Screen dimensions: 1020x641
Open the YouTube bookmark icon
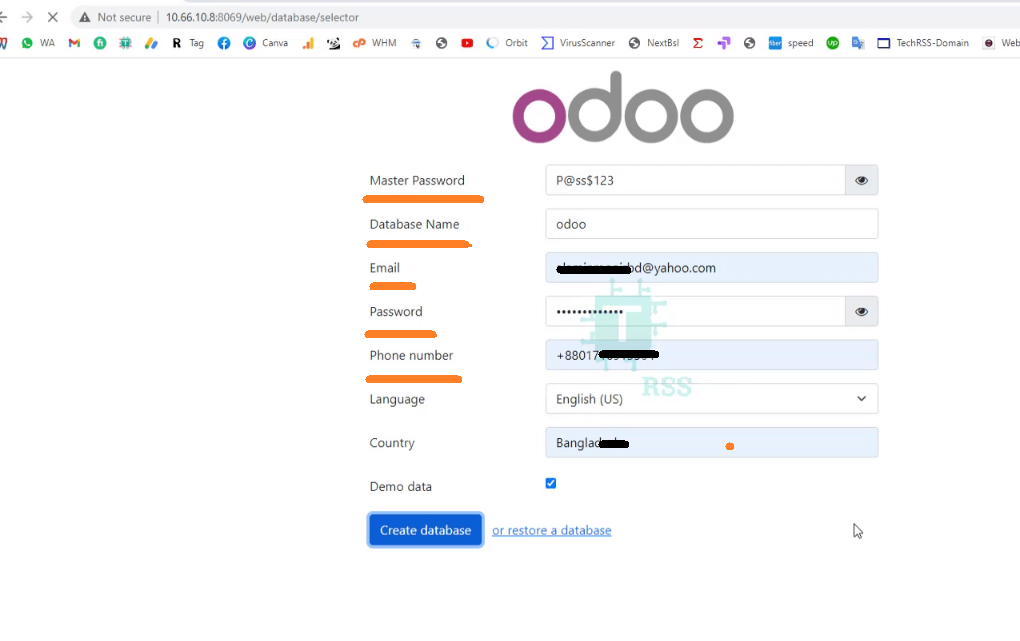pyautogui.click(x=467, y=43)
